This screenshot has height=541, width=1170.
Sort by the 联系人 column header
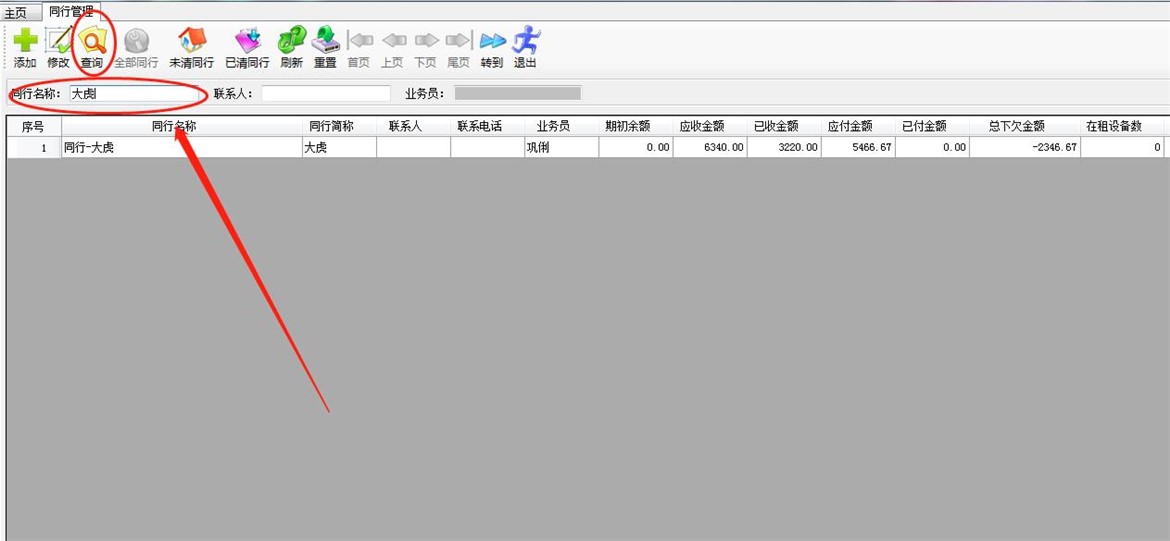(x=413, y=127)
